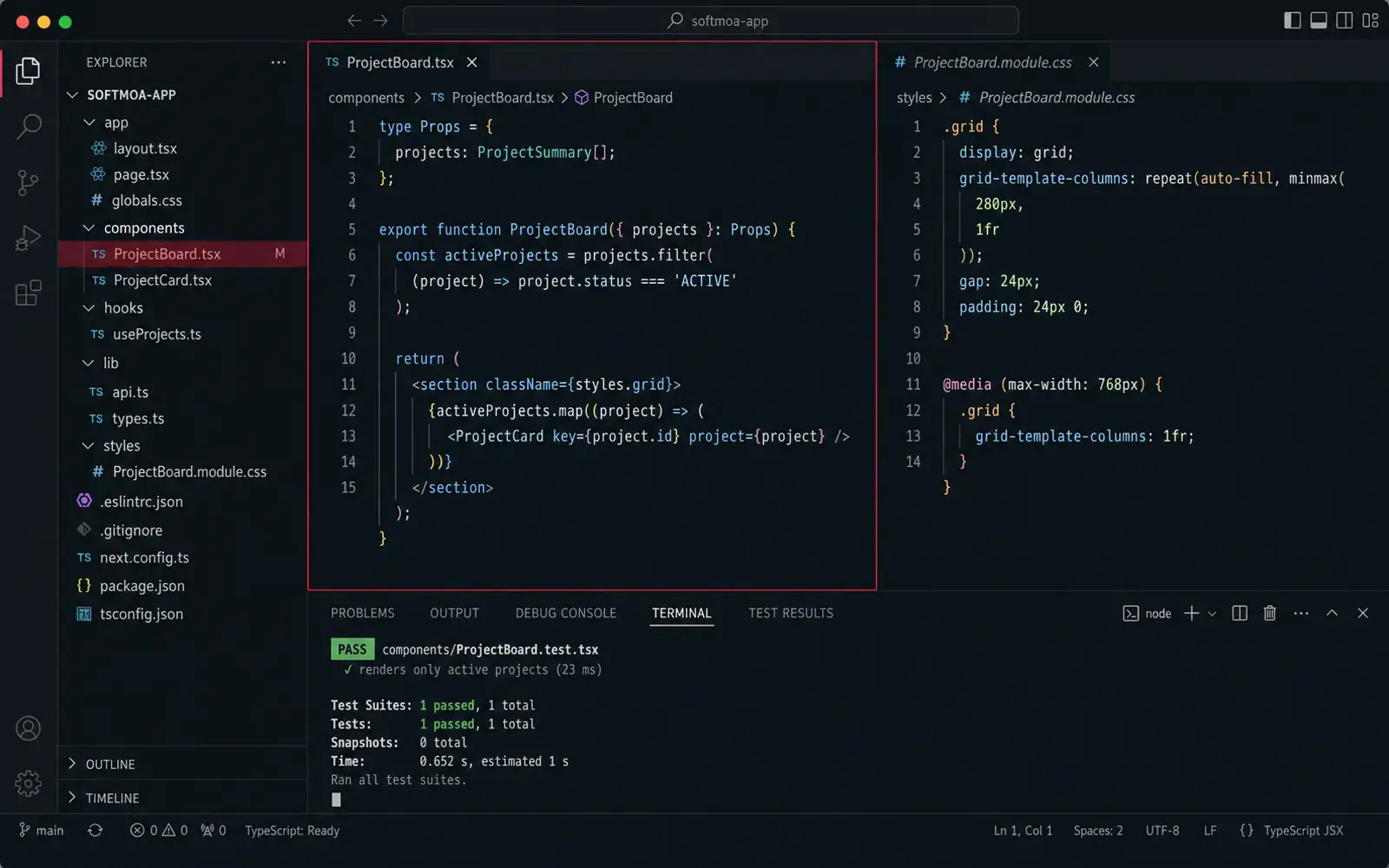Add a new terminal with plus icon
The height and width of the screenshot is (868, 1389).
coord(1192,614)
